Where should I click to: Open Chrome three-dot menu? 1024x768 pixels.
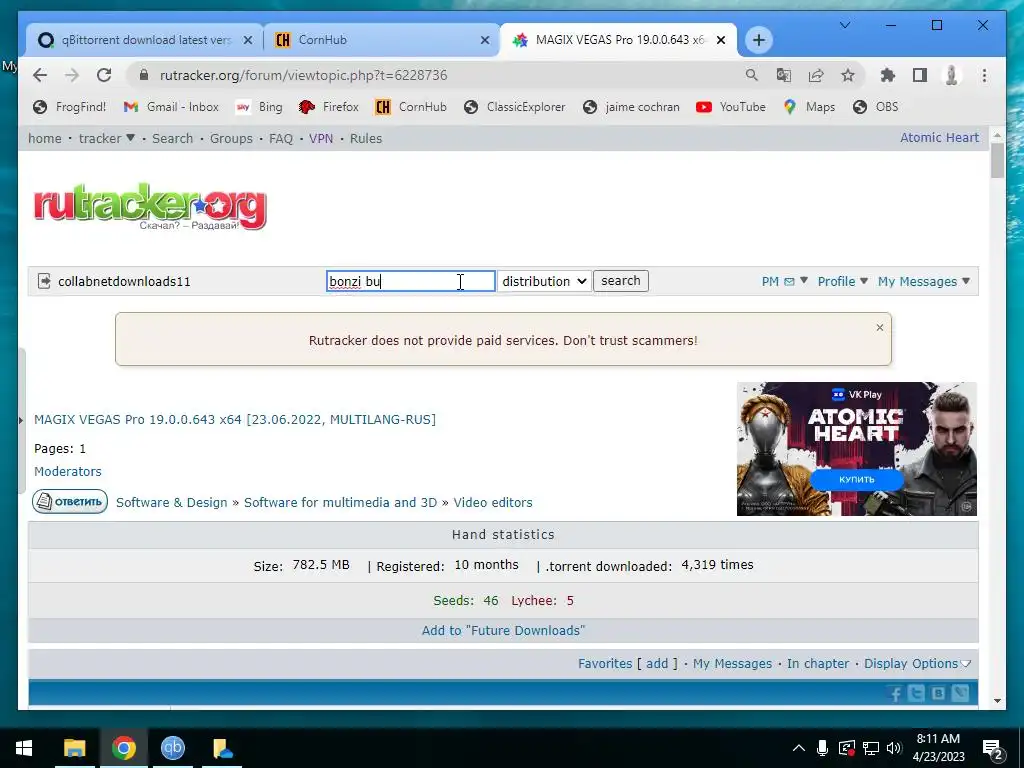click(x=984, y=75)
